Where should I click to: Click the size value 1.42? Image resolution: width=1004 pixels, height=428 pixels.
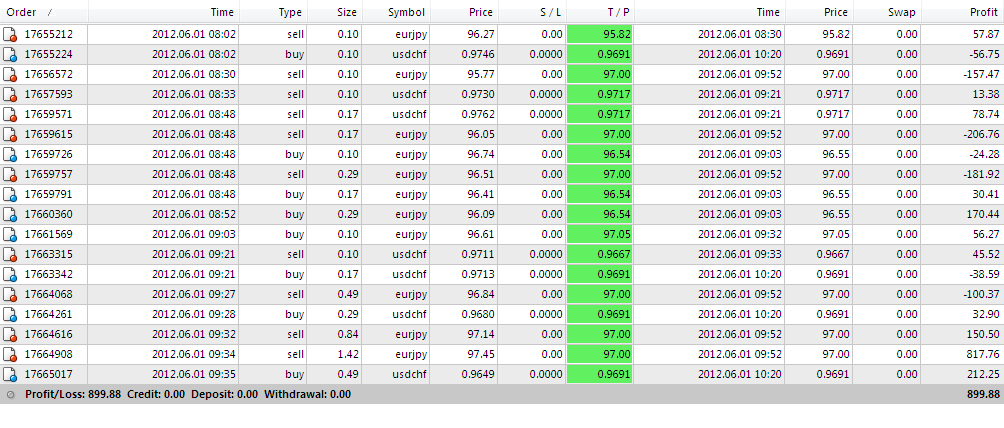(348, 354)
